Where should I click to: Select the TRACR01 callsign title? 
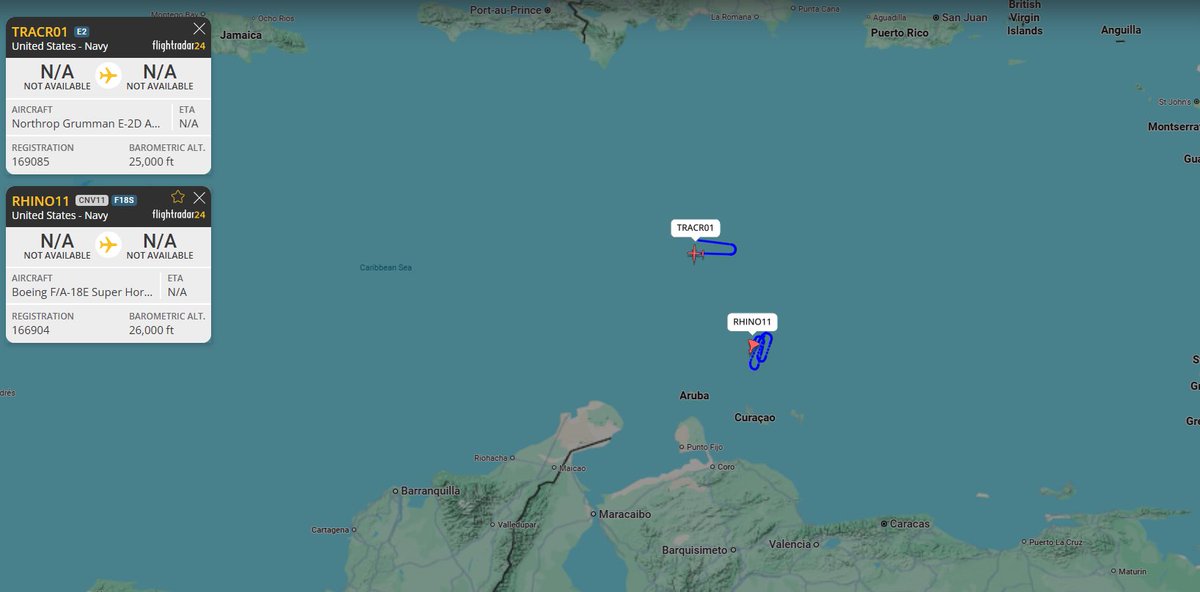pyautogui.click(x=37, y=31)
